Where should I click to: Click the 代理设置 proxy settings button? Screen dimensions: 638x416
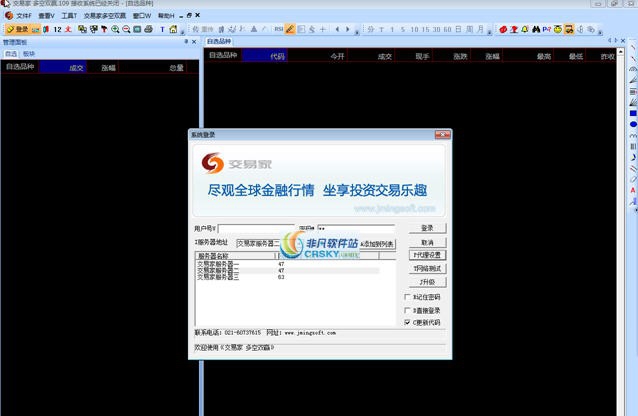click(427, 255)
